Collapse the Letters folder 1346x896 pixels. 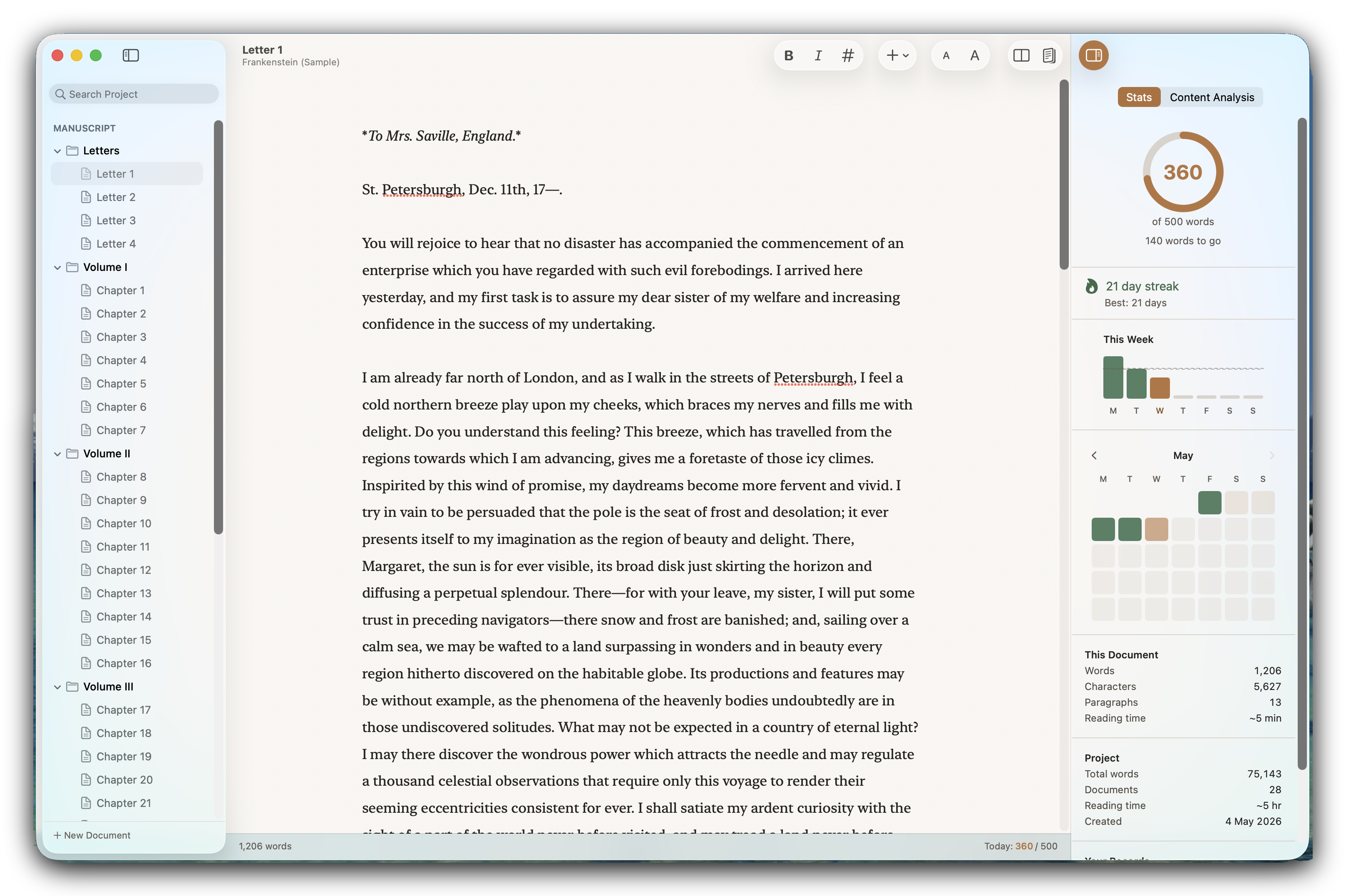tap(57, 151)
